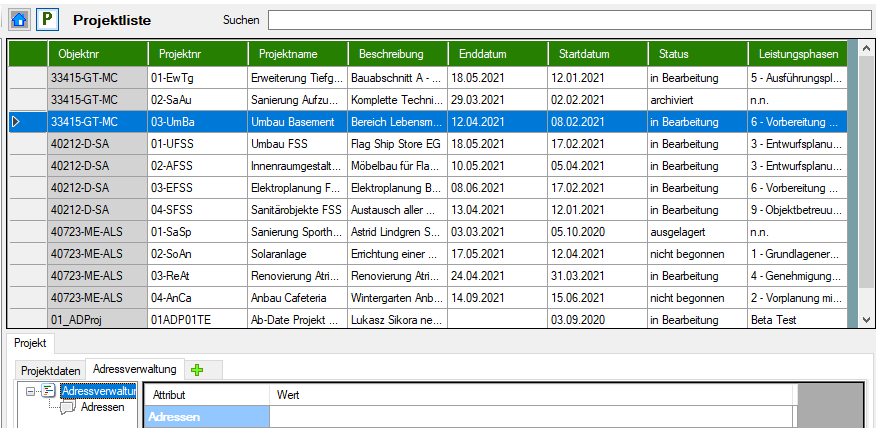Image resolution: width=876 pixels, height=428 pixels.
Task: Select the row selector of row 02-SaAu
Action: 27,99
